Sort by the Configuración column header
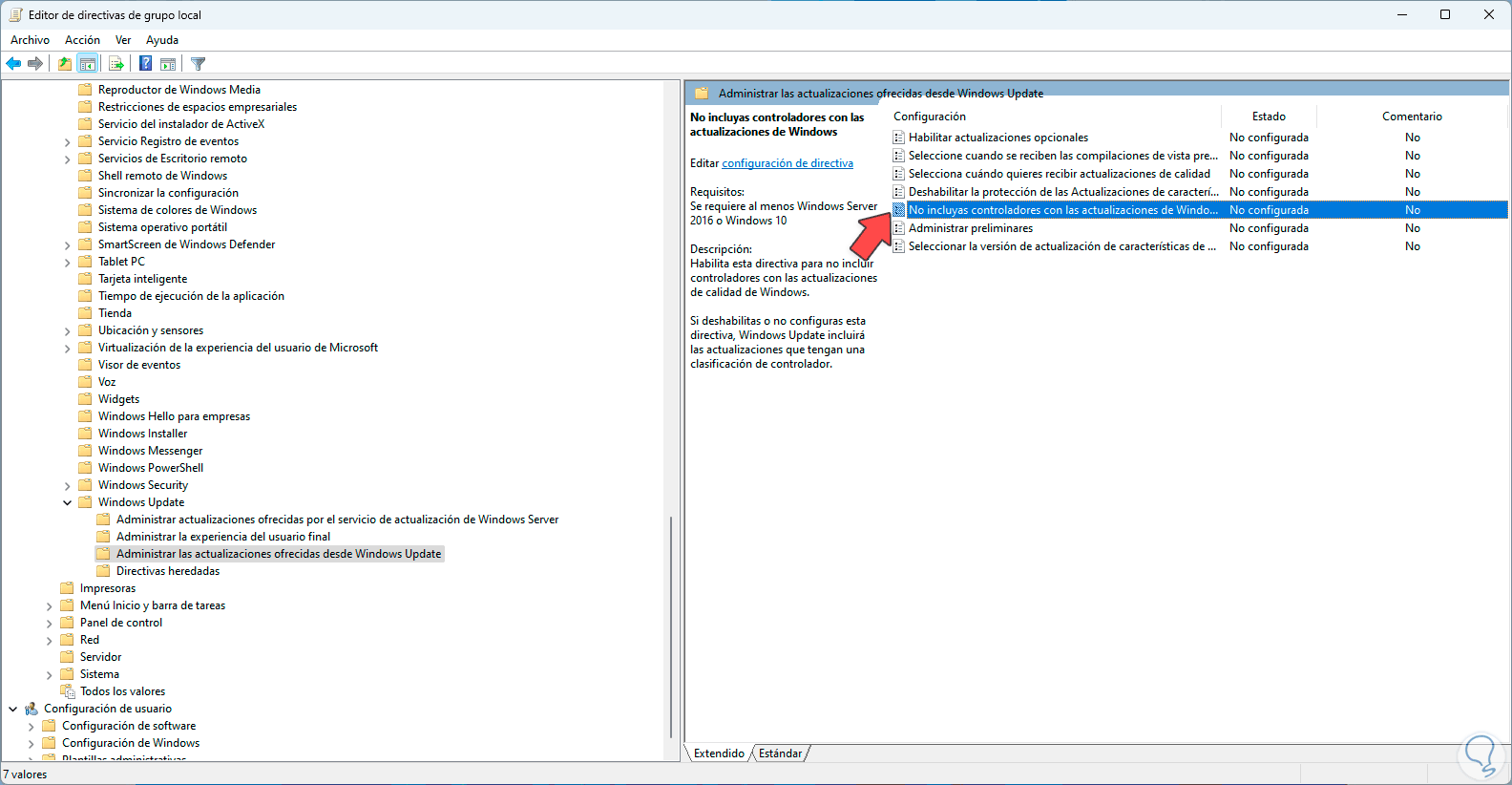This screenshot has width=1512, height=785. point(1055,117)
